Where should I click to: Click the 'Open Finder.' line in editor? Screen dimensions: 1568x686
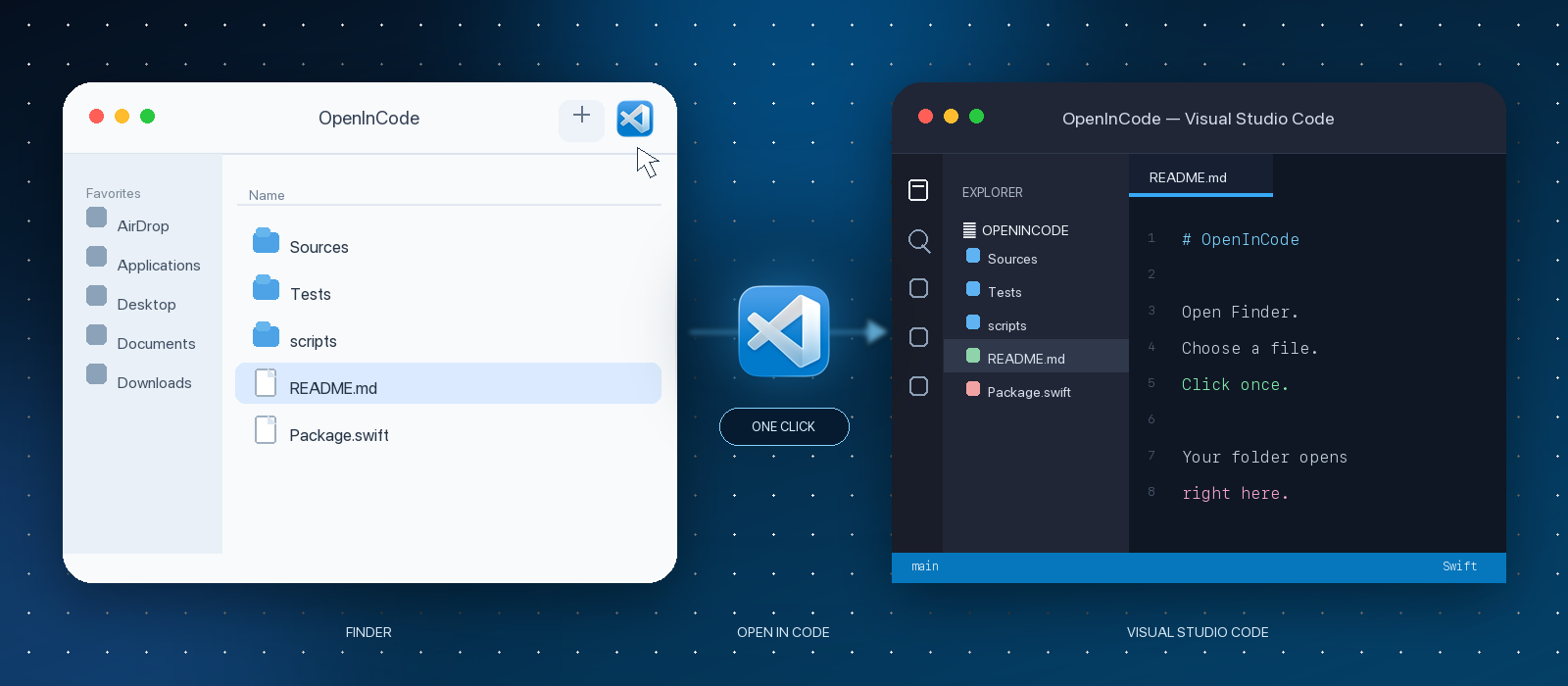[1240, 312]
